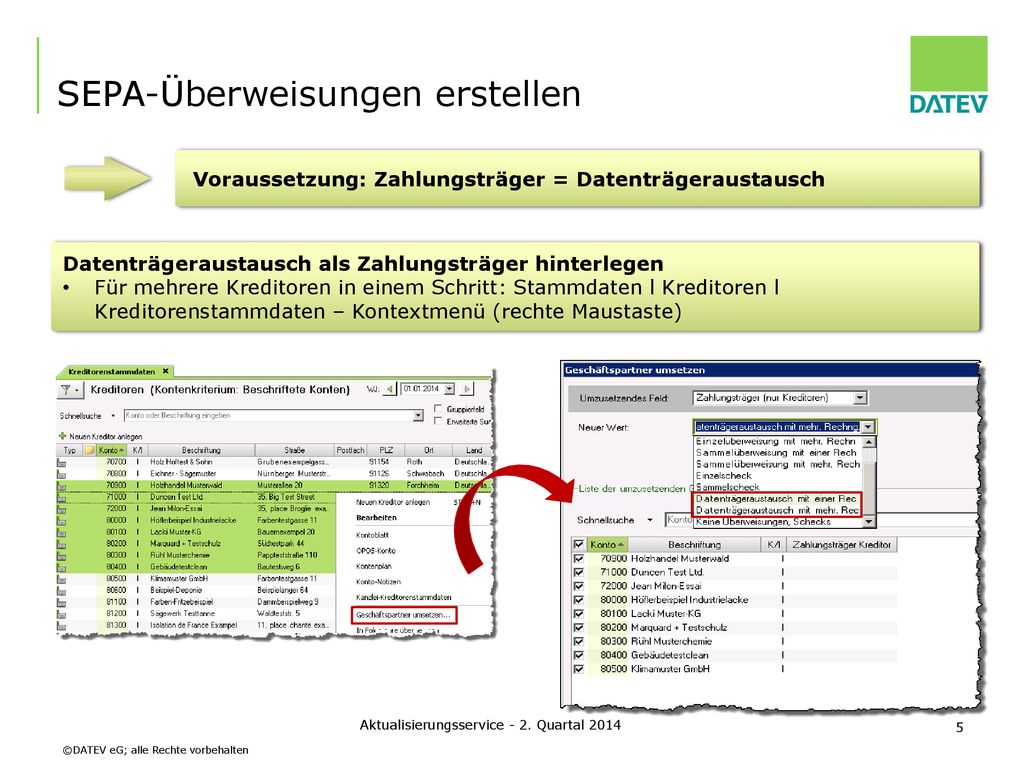Screen dimensions: 1024x768
Task: Click Schnellsuche Konto field in Geschäftspartner dialog
Action: pos(679,520)
